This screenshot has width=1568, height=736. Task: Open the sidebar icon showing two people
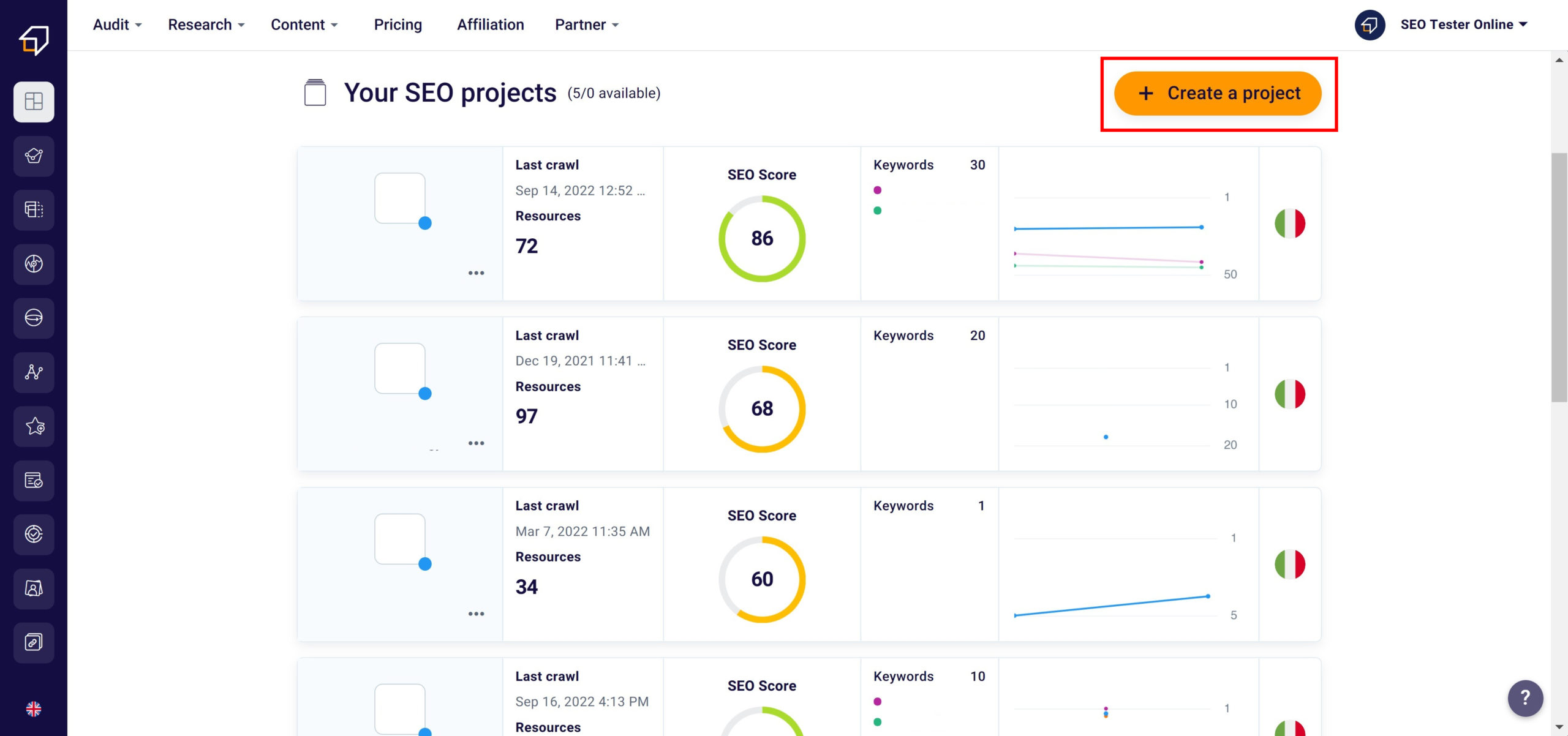(x=34, y=588)
